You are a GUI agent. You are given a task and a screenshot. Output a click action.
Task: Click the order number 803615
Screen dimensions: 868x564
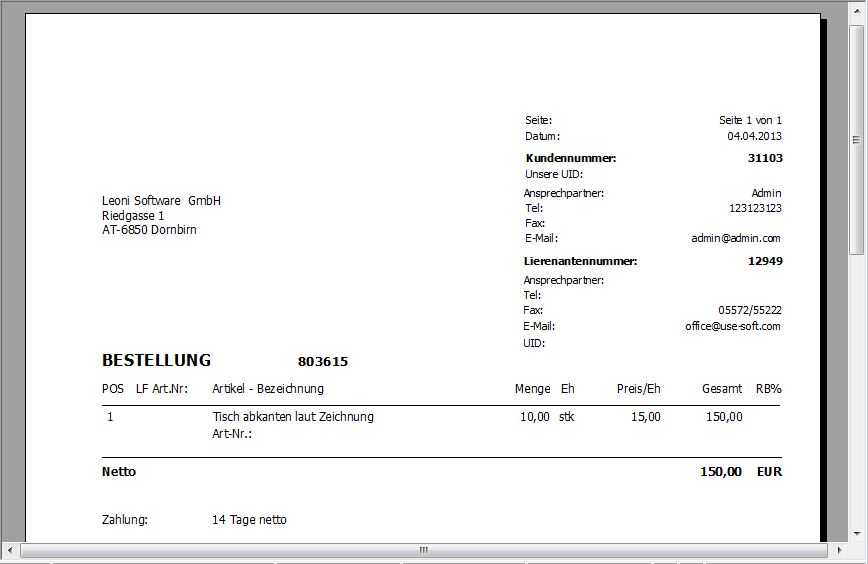tap(322, 362)
